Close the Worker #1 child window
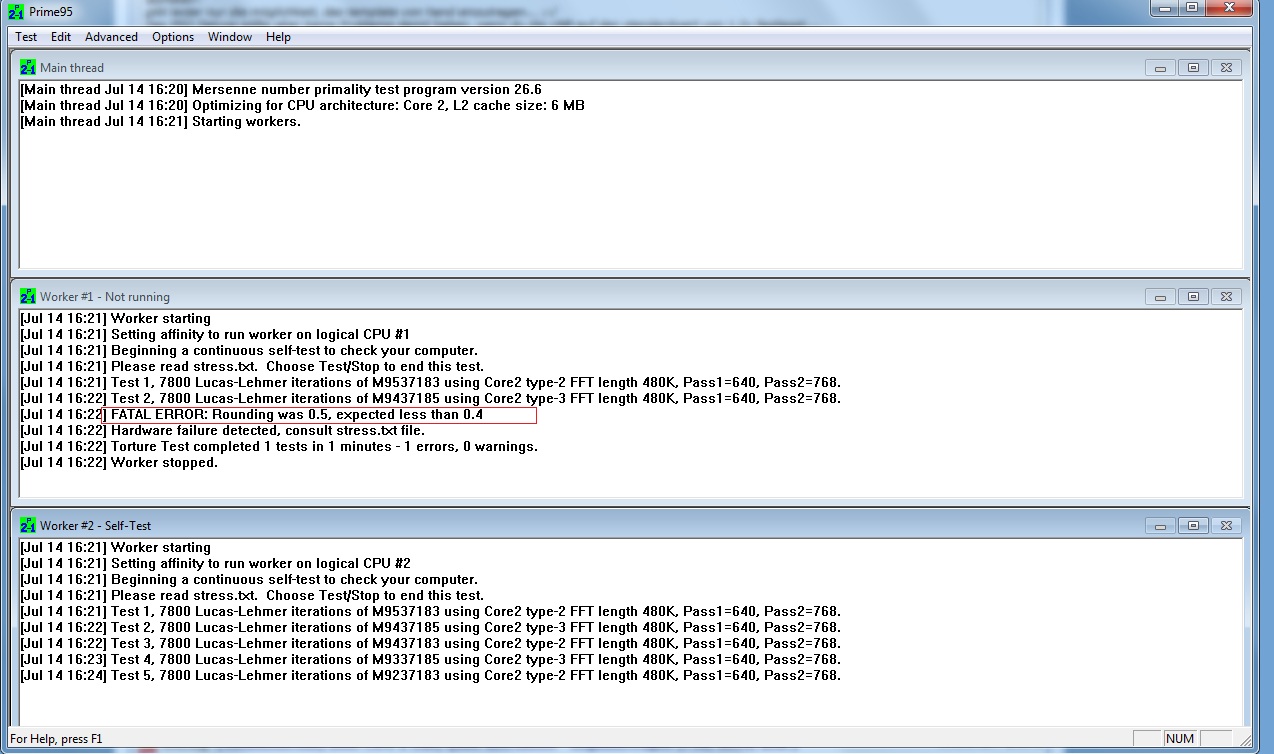The width and height of the screenshot is (1274, 754). click(1228, 297)
